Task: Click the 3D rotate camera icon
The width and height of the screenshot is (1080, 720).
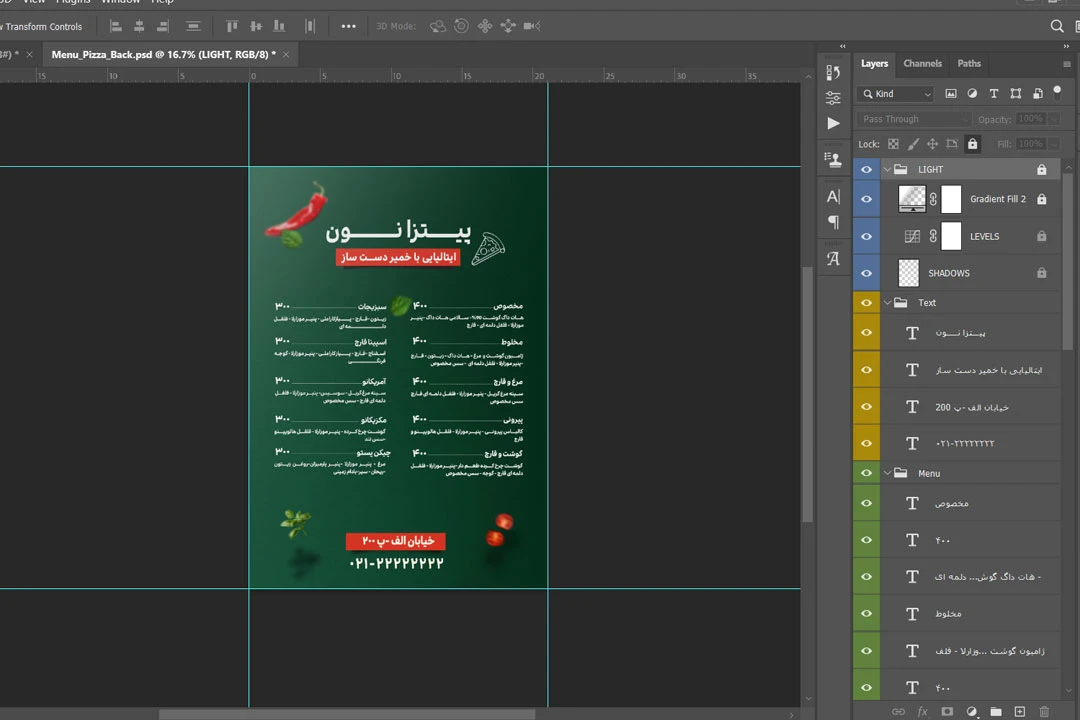Action: (438, 26)
